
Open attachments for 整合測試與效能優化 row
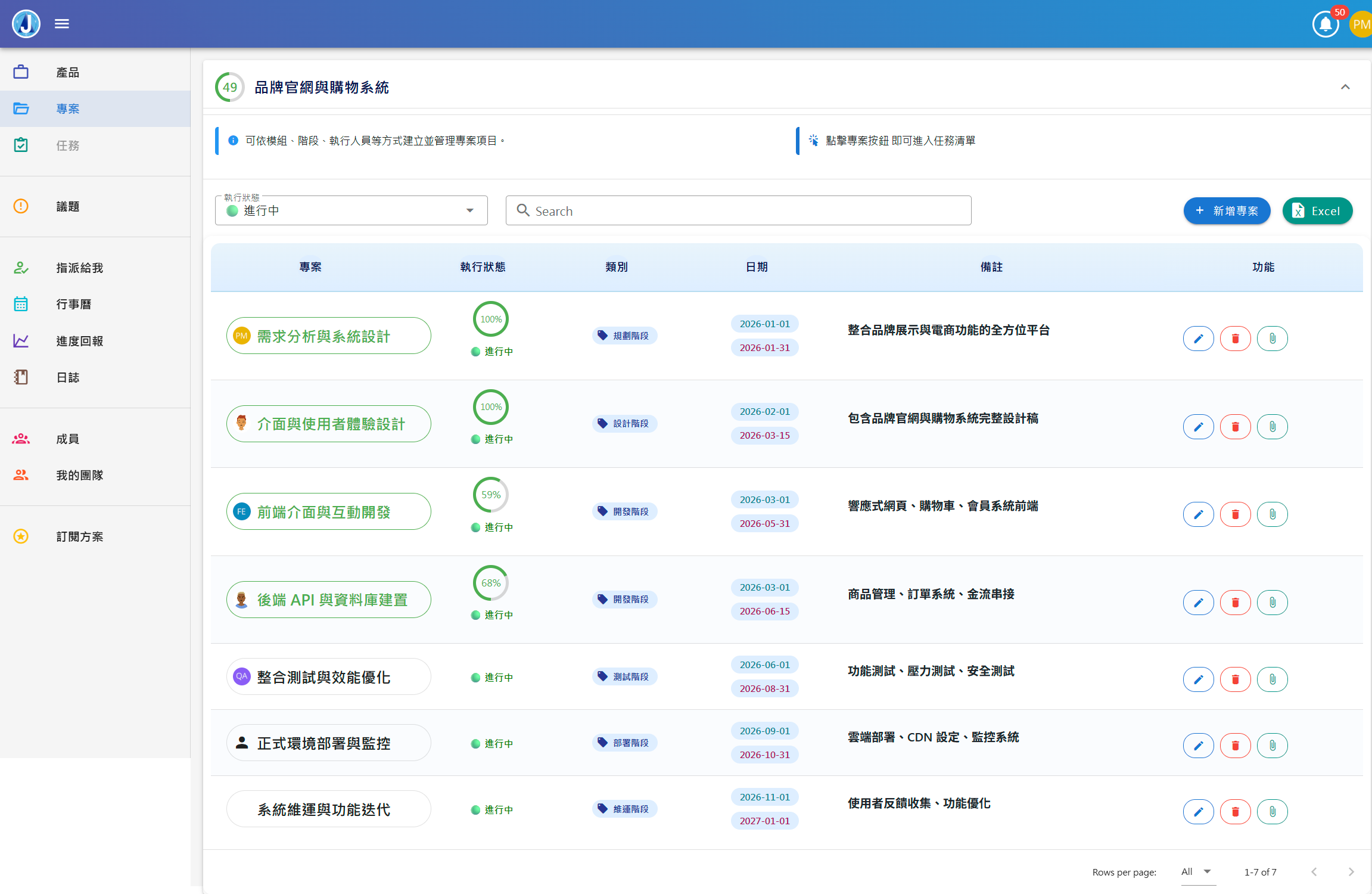(1272, 679)
